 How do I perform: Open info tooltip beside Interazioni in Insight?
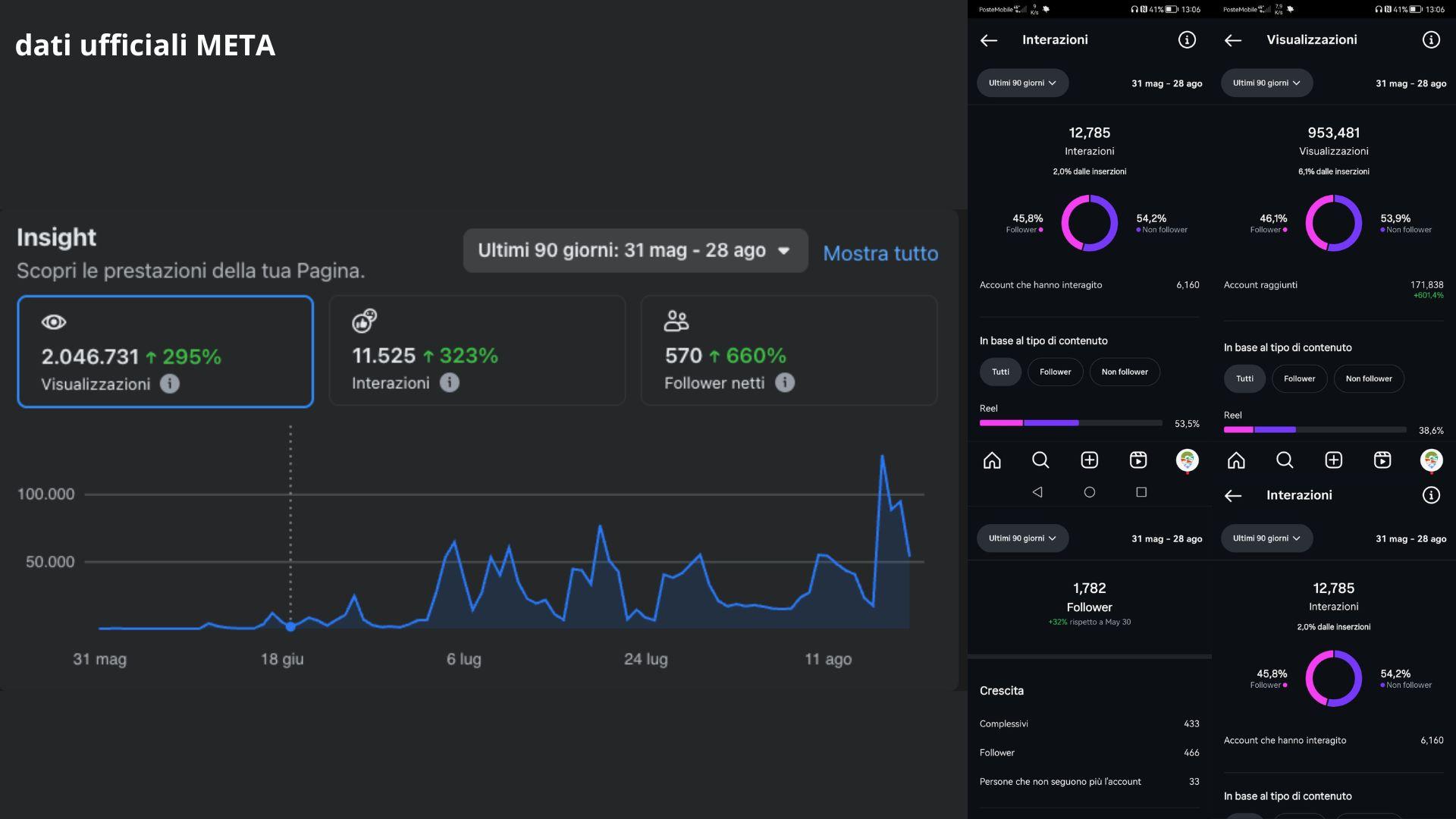[x=450, y=383]
